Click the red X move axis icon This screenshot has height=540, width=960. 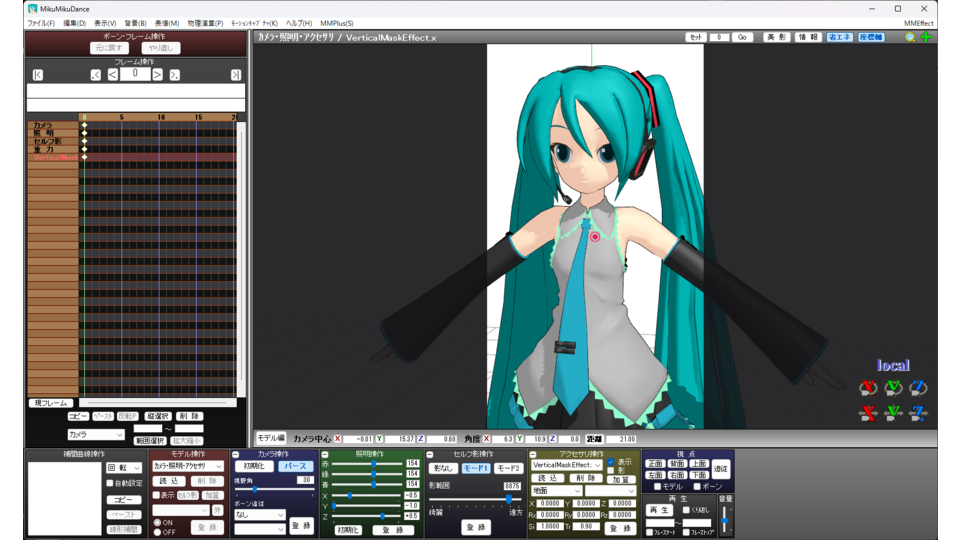coord(868,413)
